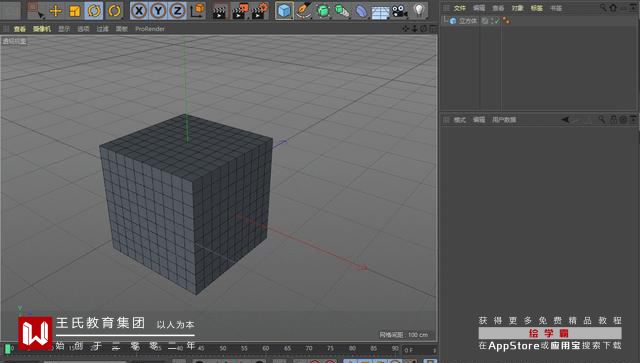Click the 立方体 blue cube object icon
640x363 pixels.
coord(453,21)
